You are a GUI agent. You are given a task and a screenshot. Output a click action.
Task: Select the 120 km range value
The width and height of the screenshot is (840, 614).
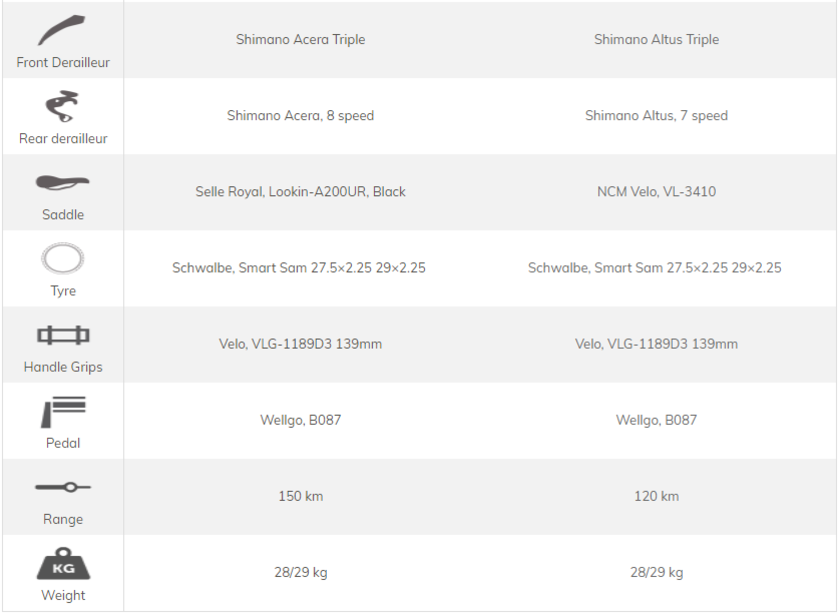656,496
